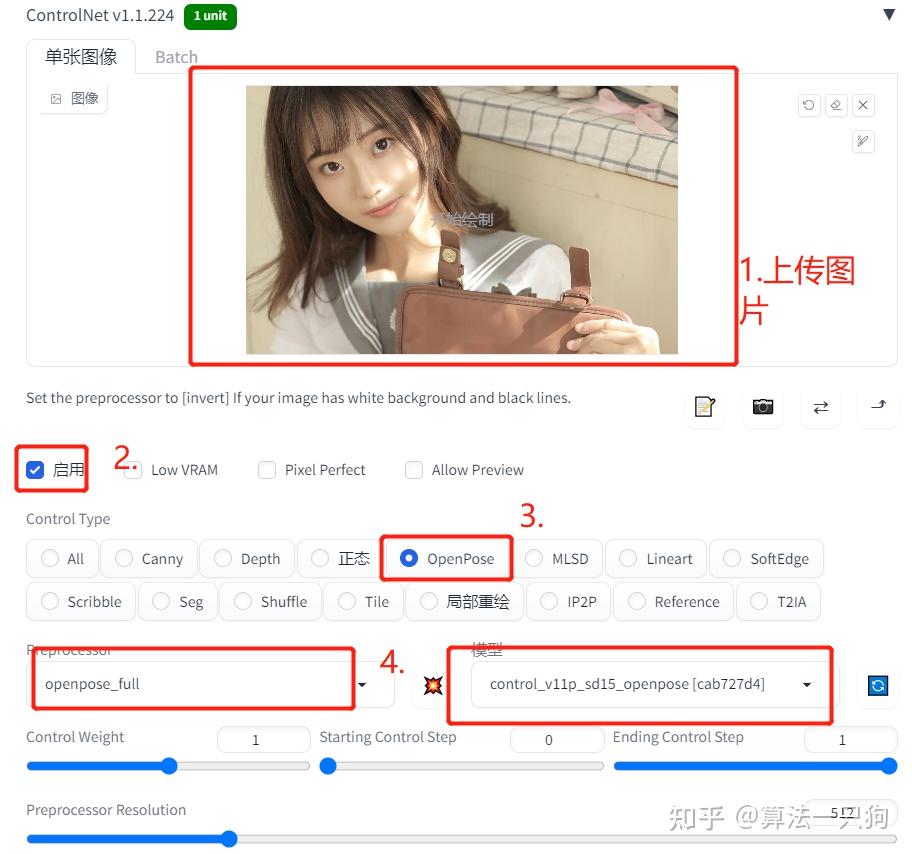912x854 pixels.
Task: Click the send dimensions arrow icon
Action: point(878,407)
